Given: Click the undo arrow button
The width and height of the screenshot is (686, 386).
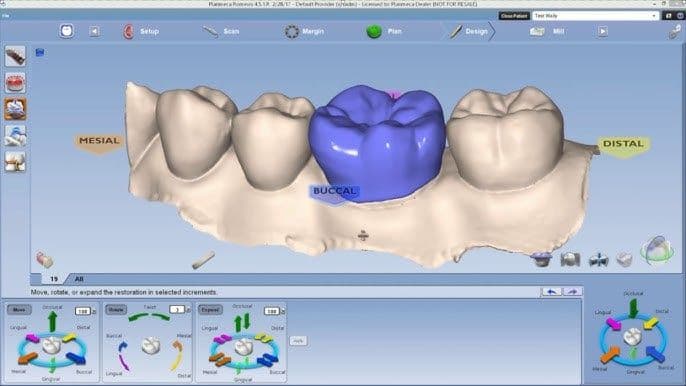Looking at the screenshot, I should pos(552,291).
